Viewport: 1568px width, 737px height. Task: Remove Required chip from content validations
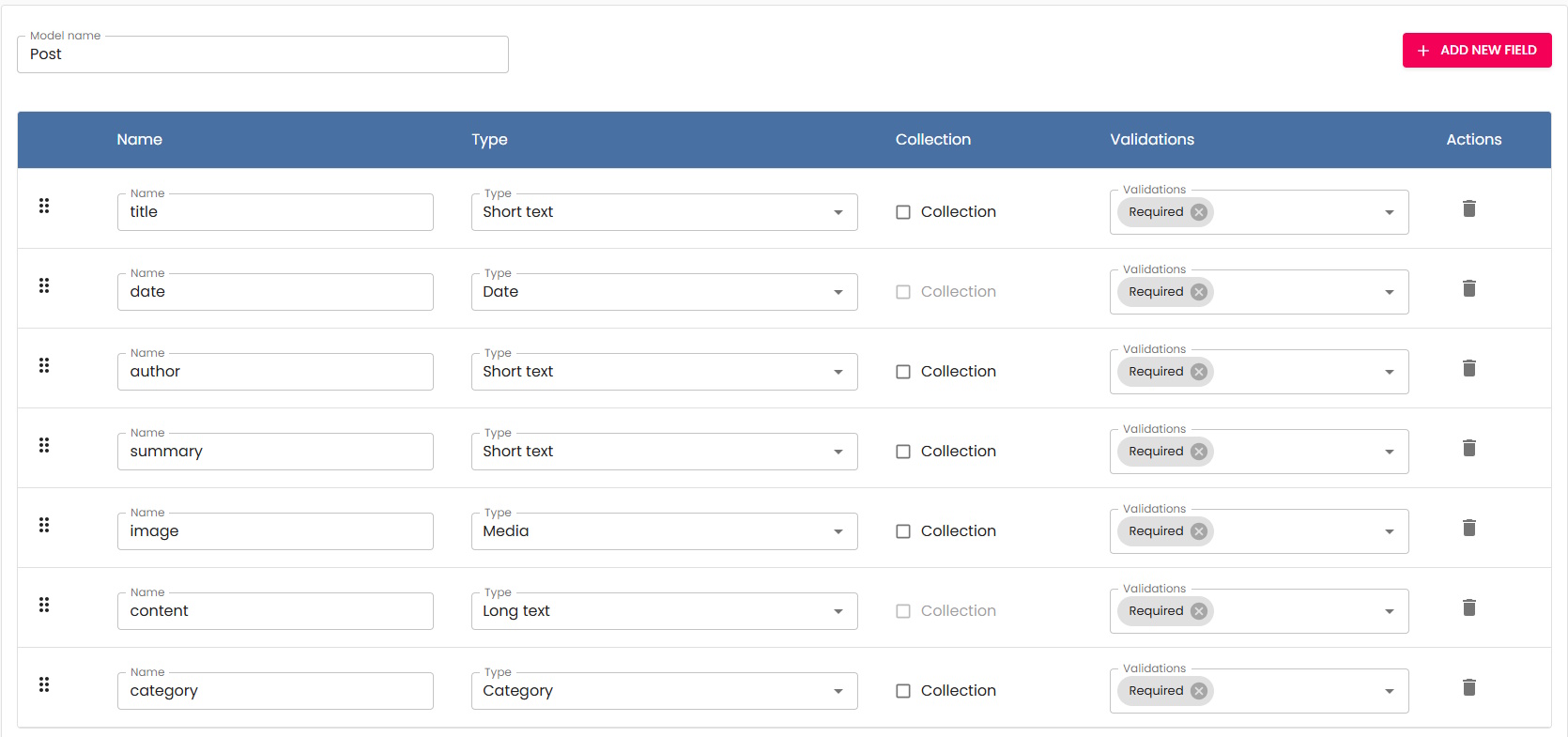tap(1198, 611)
